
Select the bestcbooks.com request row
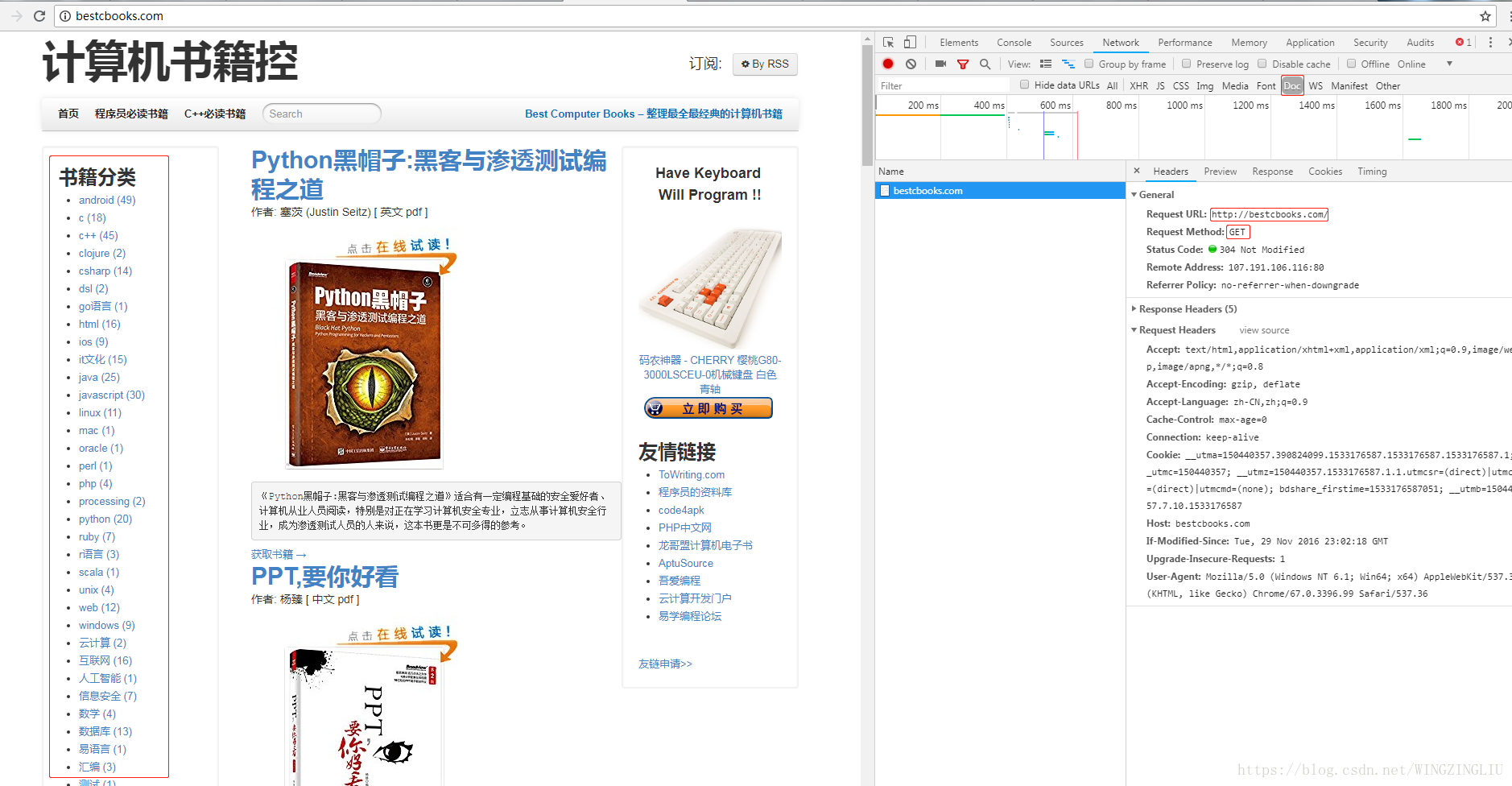[1000, 190]
